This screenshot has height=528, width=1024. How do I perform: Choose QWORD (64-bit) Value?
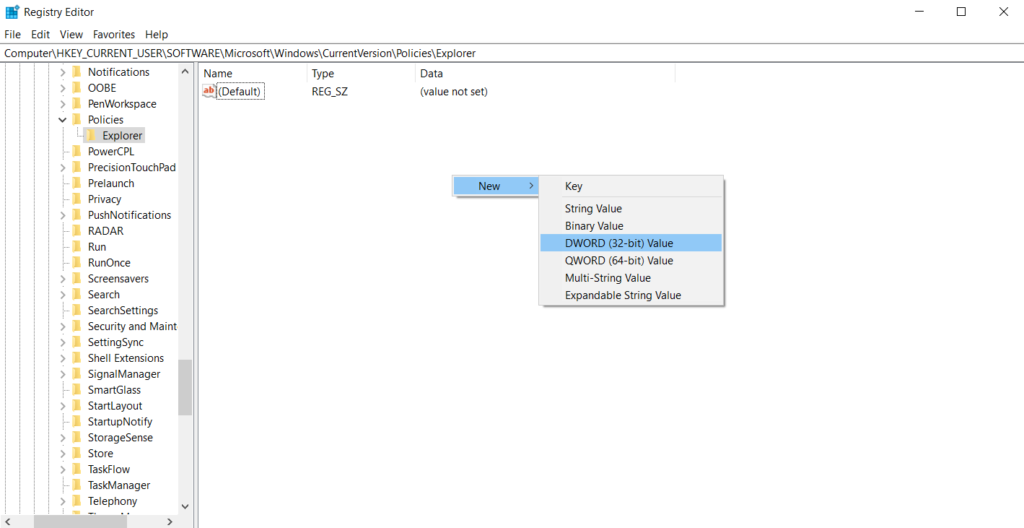[x=631, y=261]
